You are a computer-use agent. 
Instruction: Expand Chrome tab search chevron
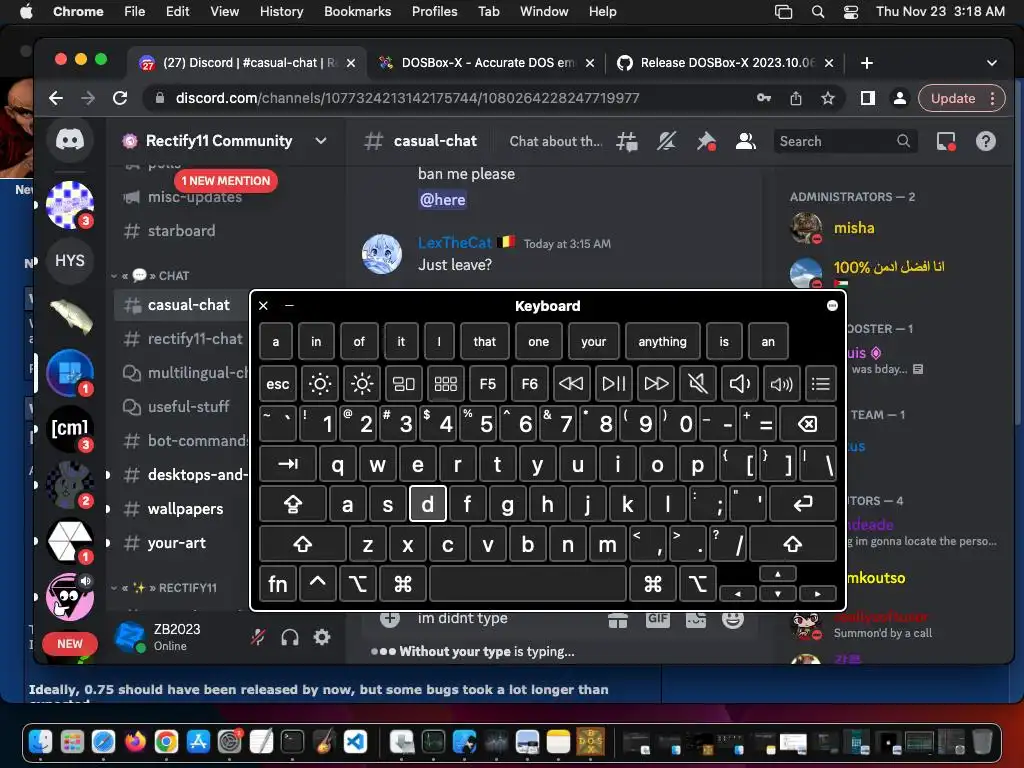[x=991, y=63]
